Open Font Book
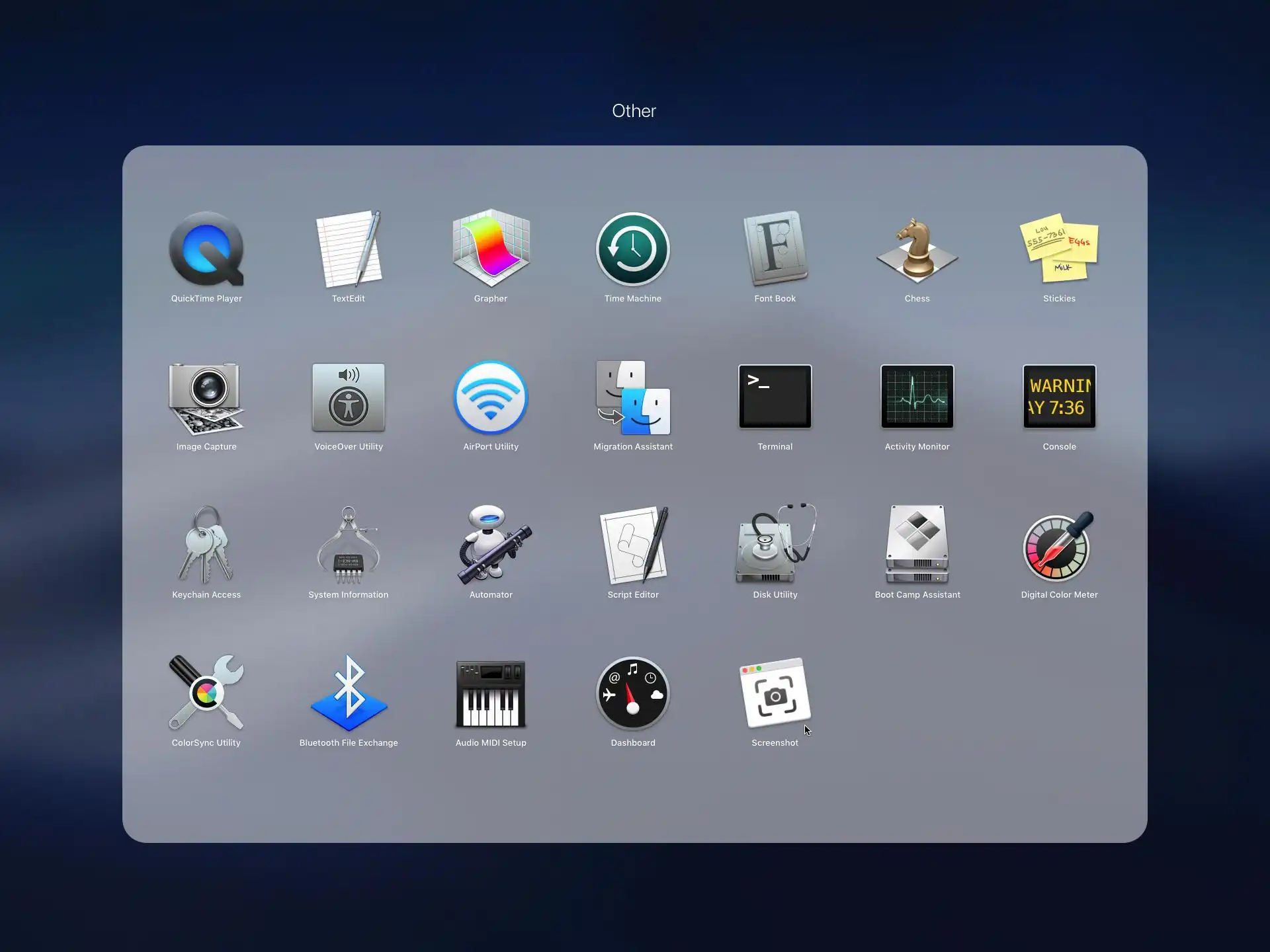 775,250
